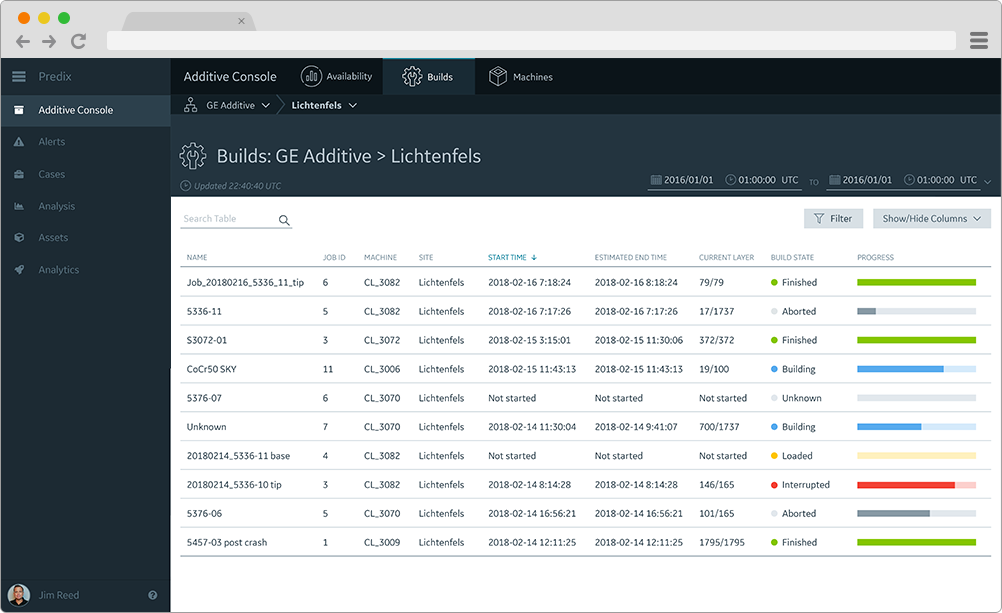Open Additive Console in sidebar
Image resolution: width=1002 pixels, height=613 pixels.
pos(85,110)
